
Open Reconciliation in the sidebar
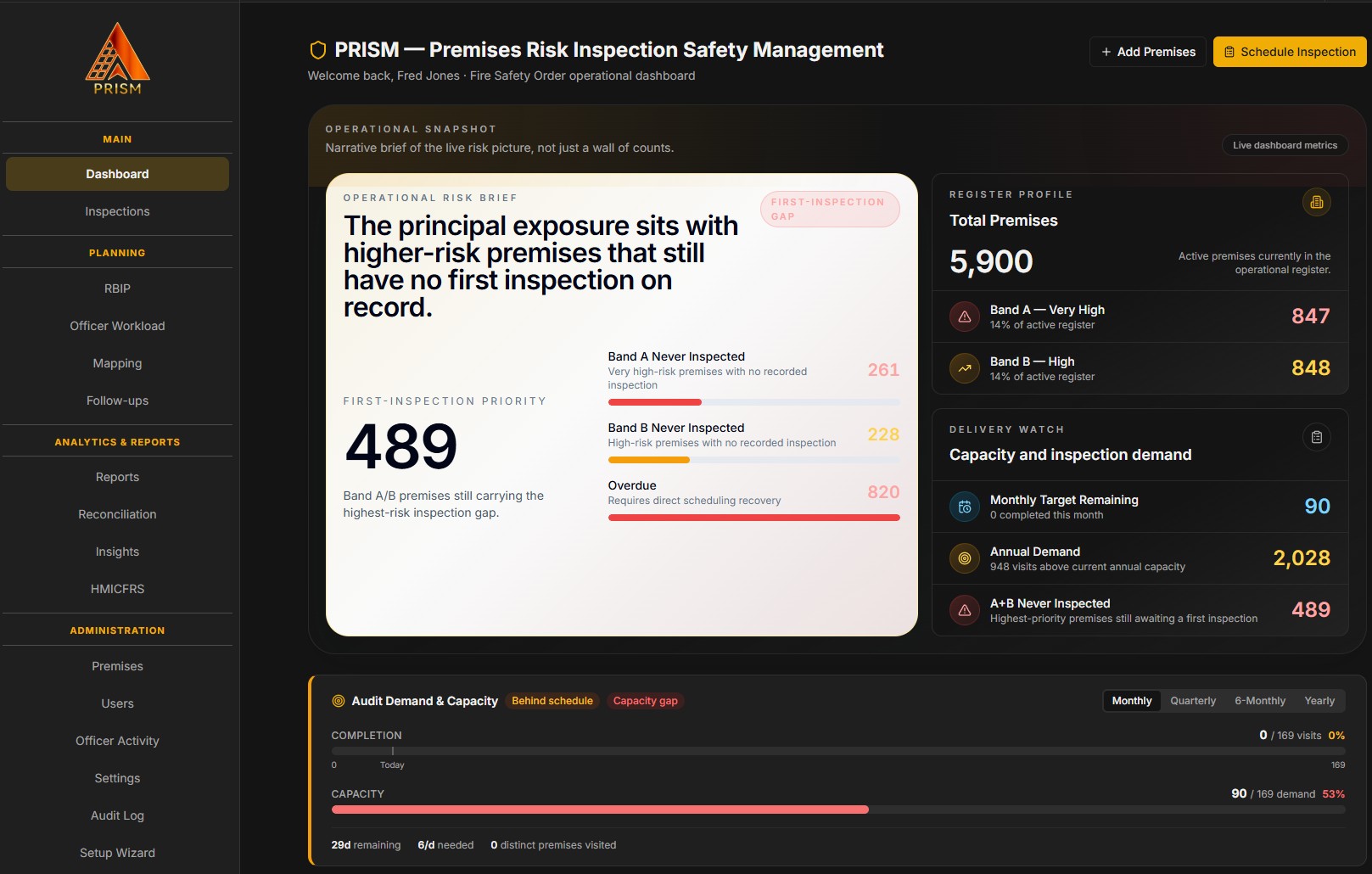coord(117,514)
